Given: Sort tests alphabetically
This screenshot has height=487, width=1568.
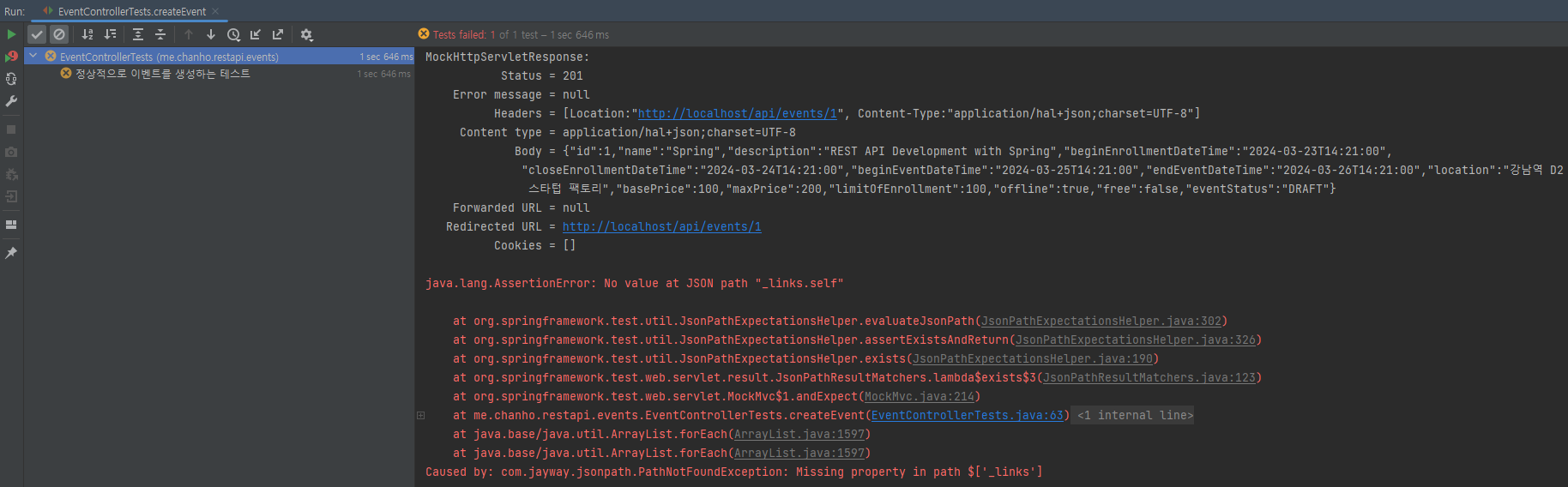Looking at the screenshot, I should 87,34.
